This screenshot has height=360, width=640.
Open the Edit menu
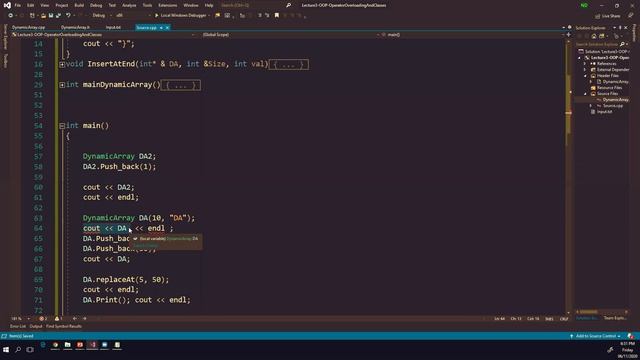[x=31, y=5]
